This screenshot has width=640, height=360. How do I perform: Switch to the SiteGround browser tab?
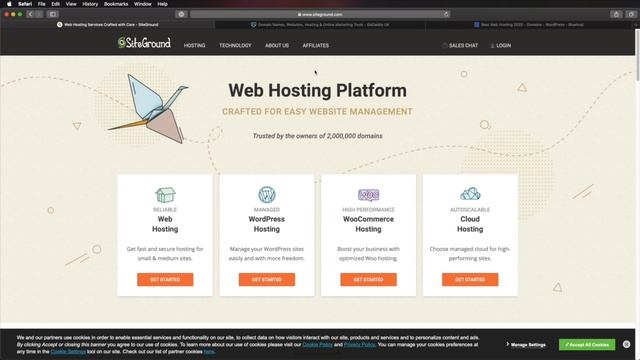[108, 24]
